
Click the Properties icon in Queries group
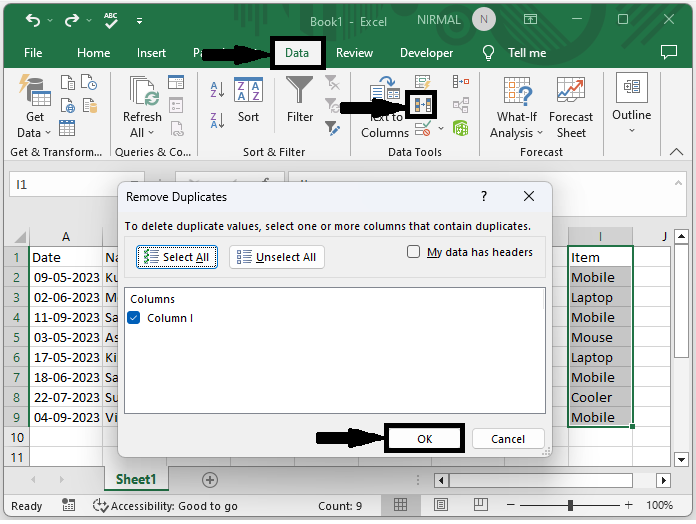click(x=176, y=106)
